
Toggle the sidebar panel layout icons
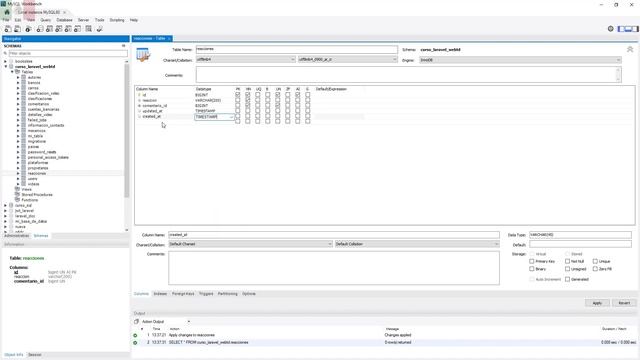point(628,29)
